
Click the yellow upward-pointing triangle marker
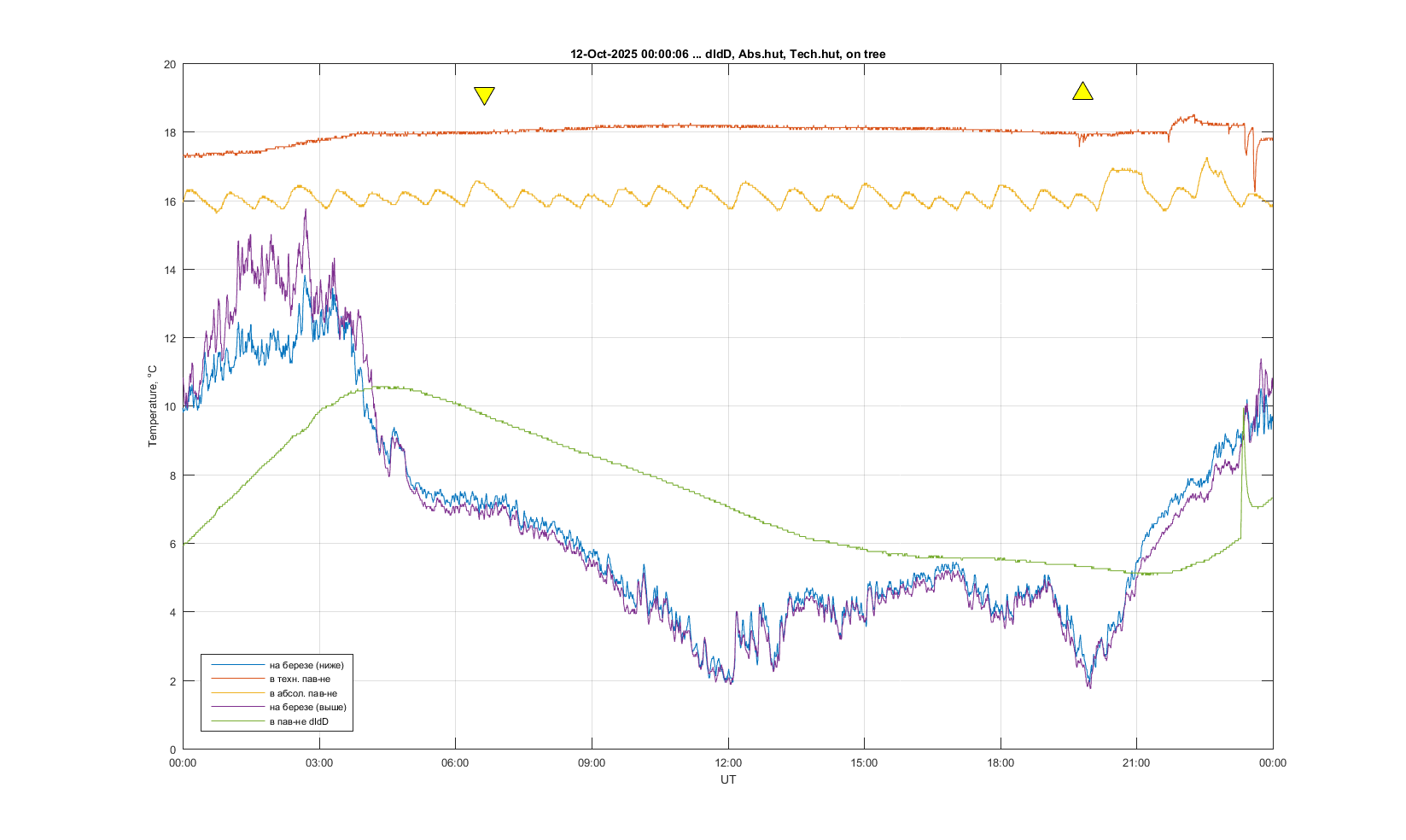(1082, 92)
